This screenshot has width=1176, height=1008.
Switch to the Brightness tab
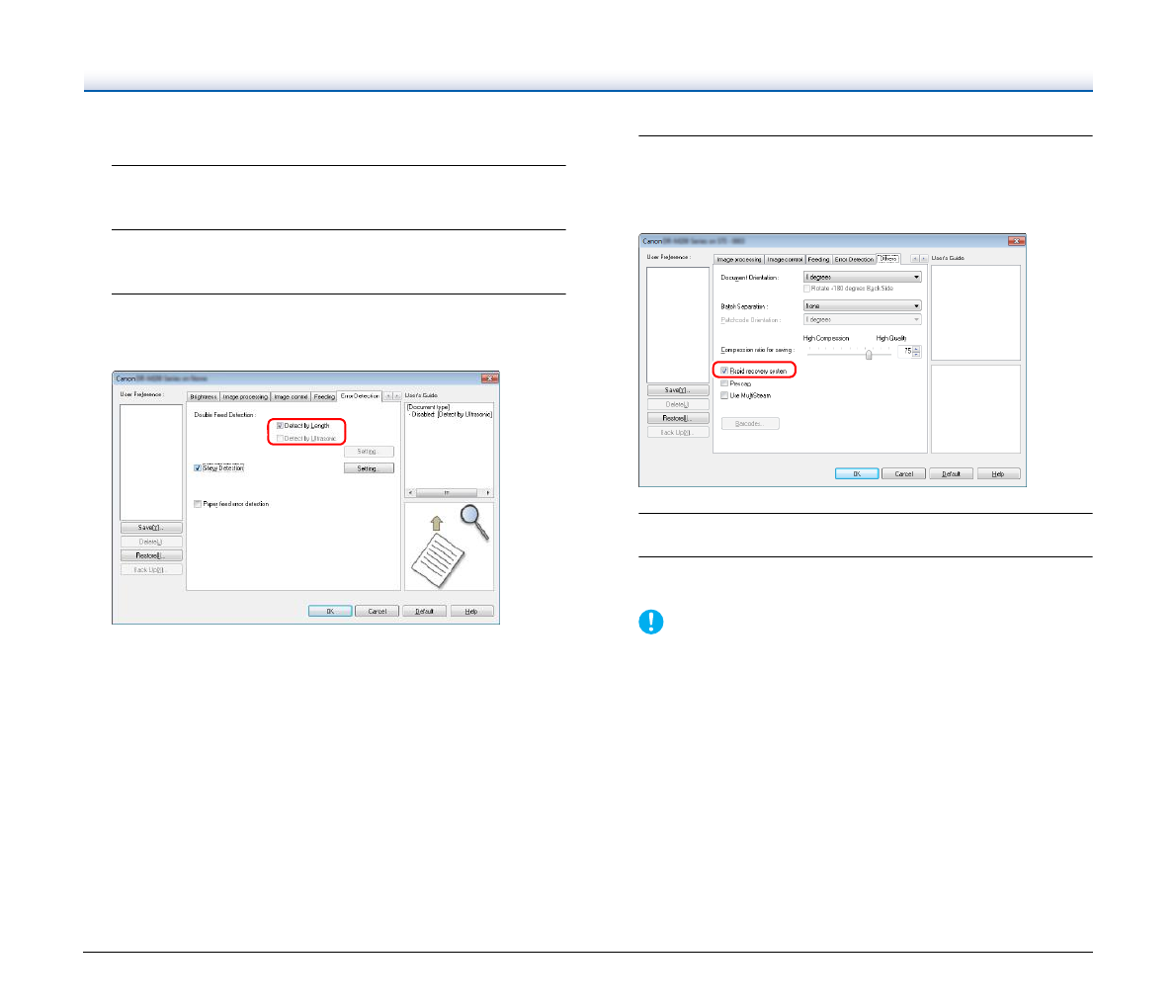coord(204,396)
